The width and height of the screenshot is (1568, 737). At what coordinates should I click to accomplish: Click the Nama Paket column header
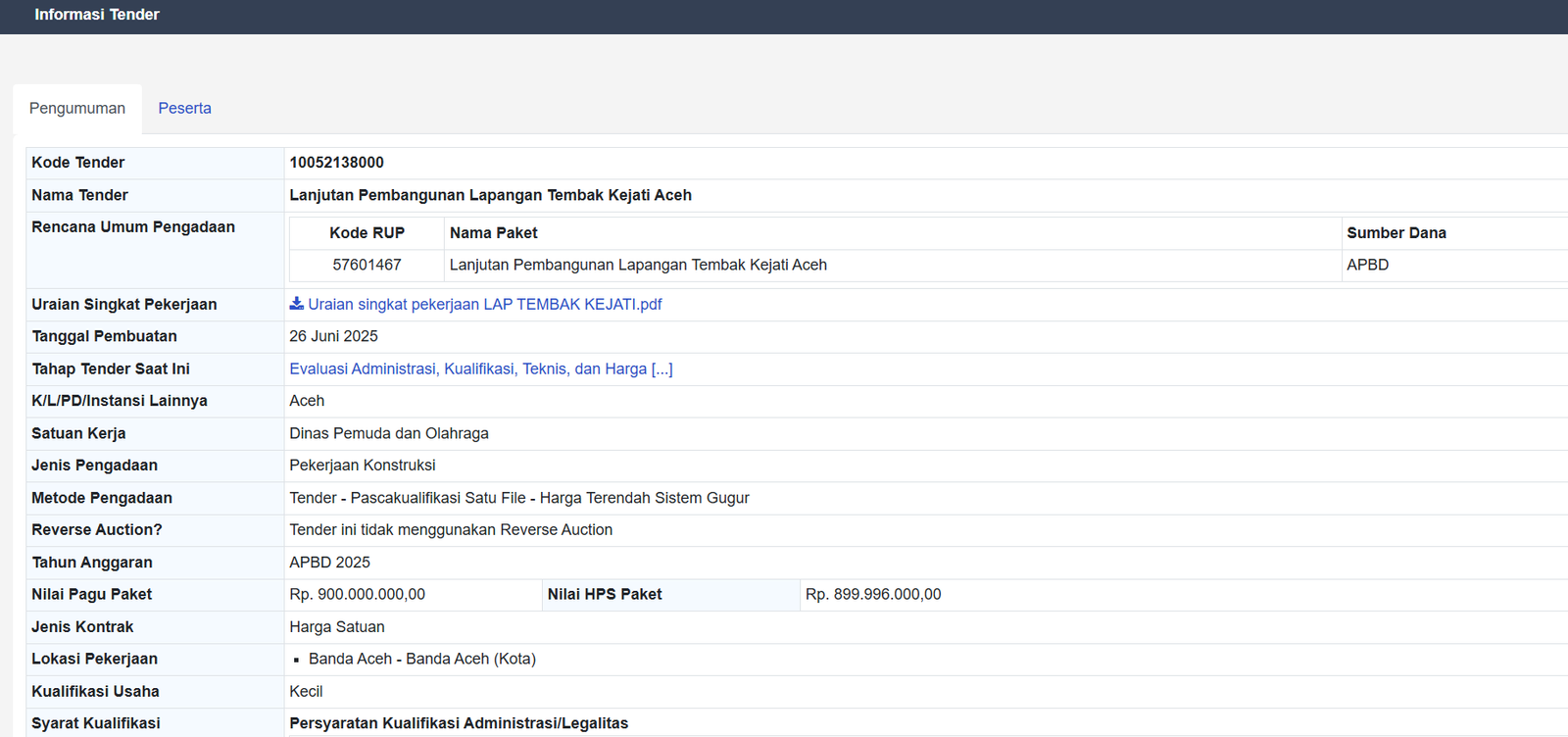494,233
